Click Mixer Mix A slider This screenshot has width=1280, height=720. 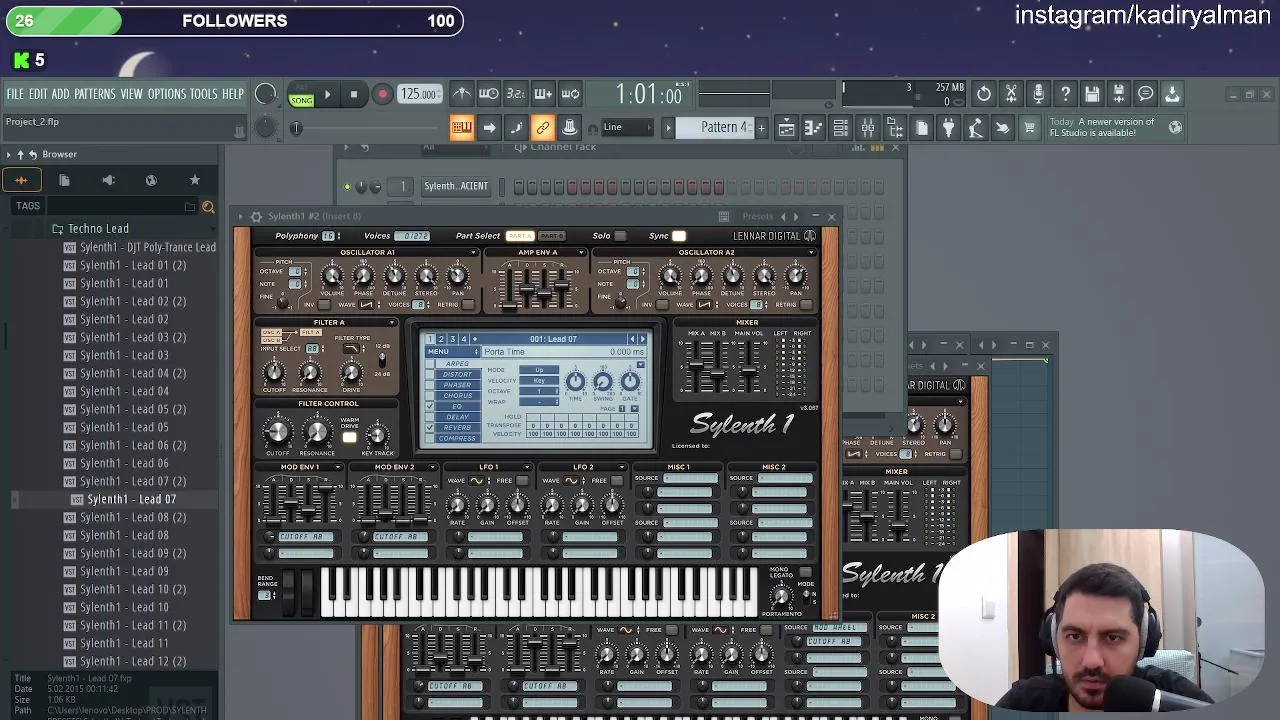[x=695, y=363]
